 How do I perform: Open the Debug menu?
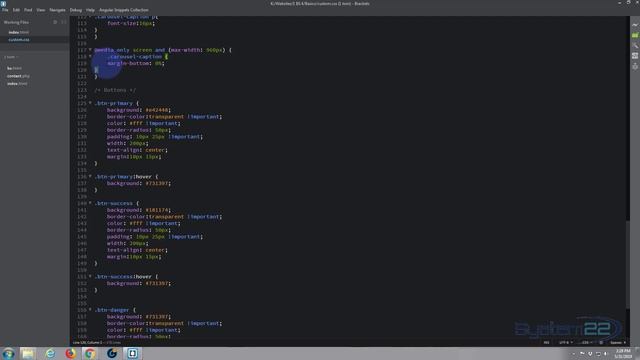76,10
